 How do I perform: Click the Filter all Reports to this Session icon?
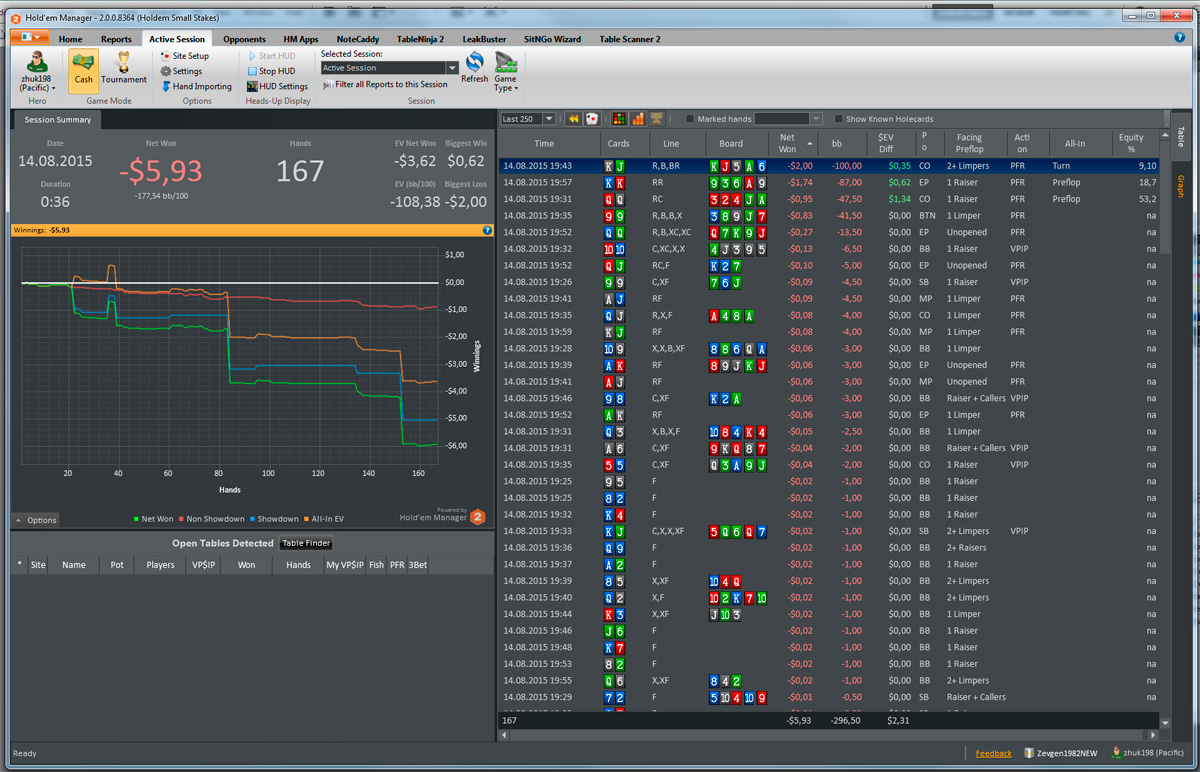click(x=327, y=85)
